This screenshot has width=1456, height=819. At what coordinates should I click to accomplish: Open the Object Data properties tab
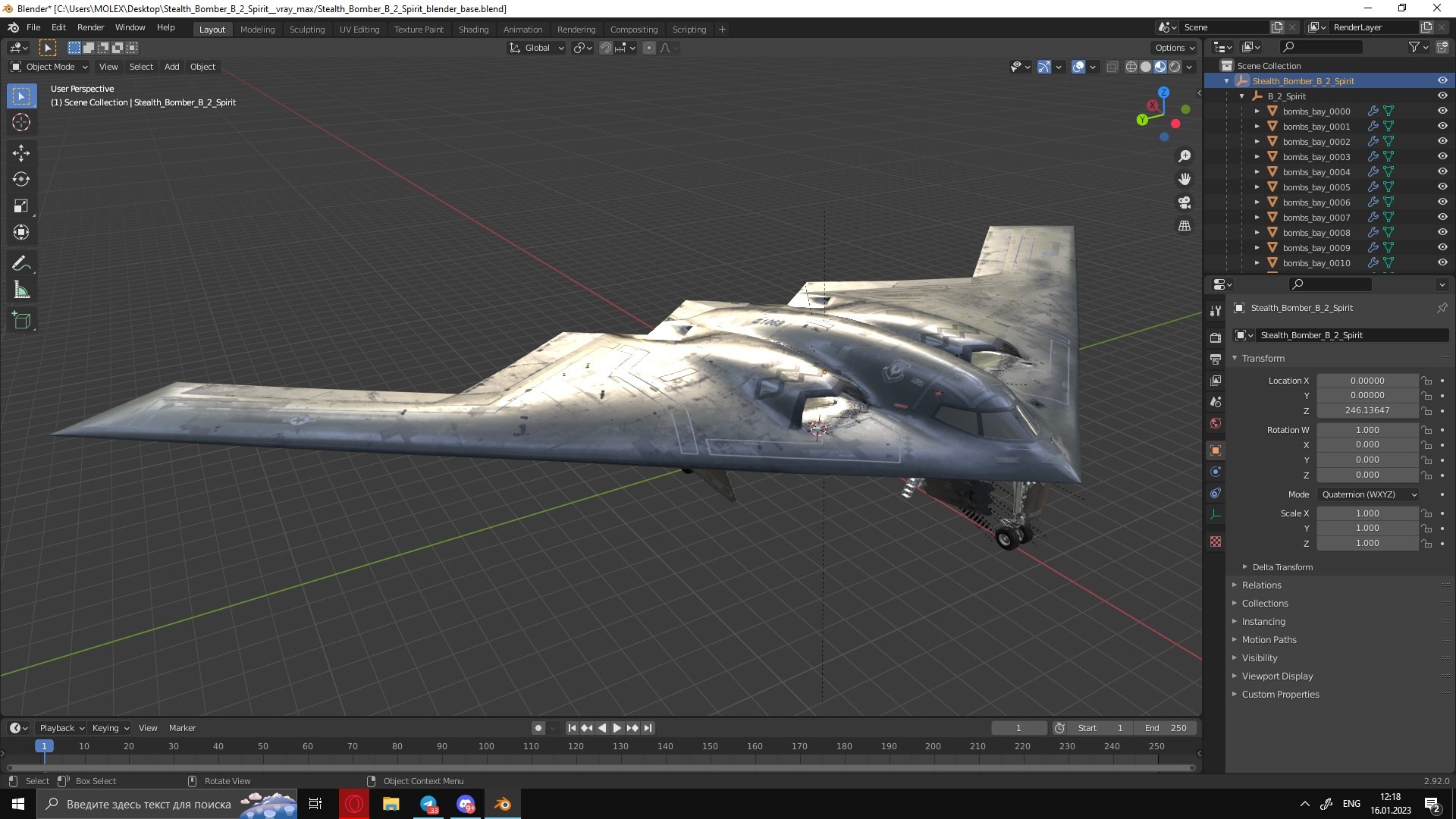1216,514
